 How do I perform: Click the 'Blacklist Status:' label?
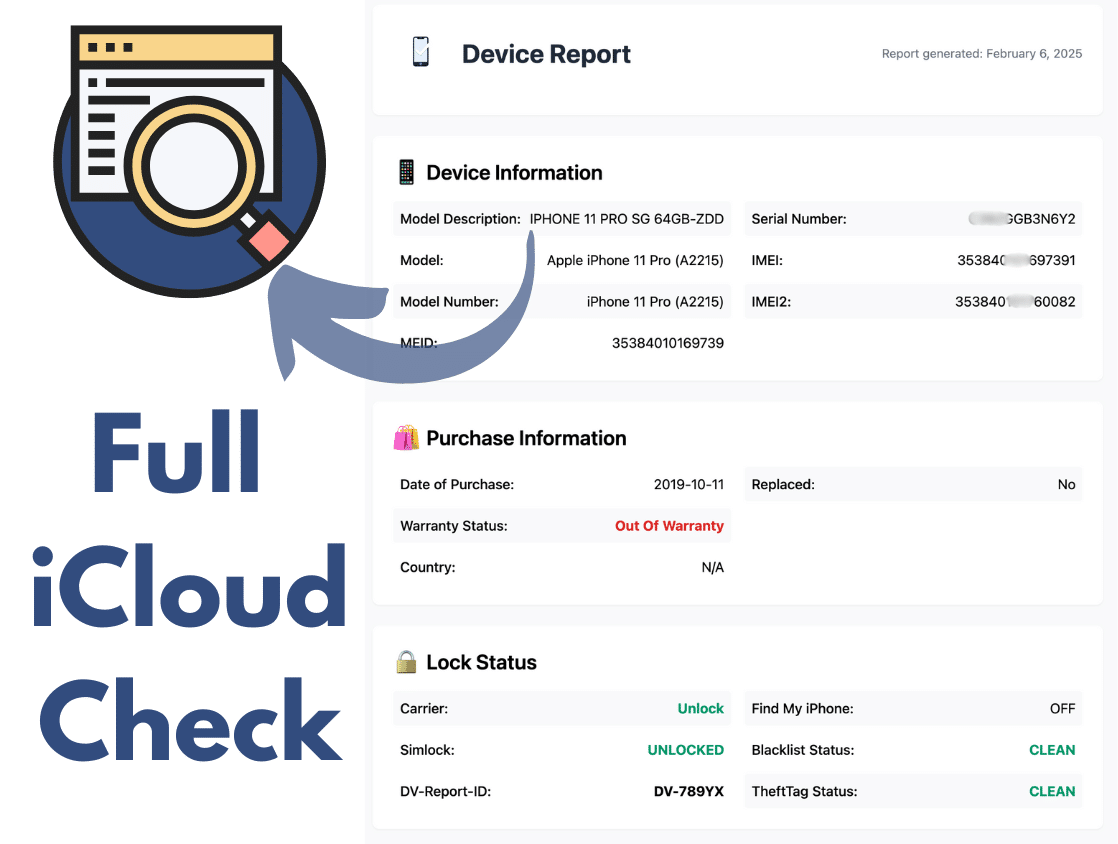pos(802,749)
